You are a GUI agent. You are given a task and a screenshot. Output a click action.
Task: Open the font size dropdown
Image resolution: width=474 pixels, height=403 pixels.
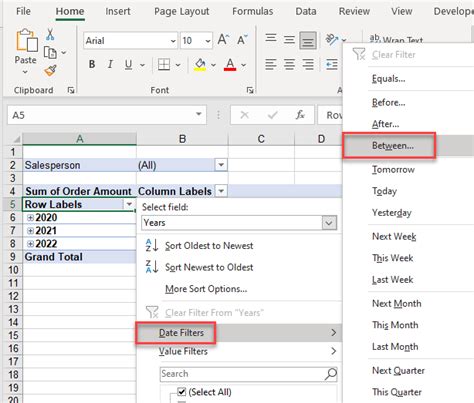(x=208, y=41)
